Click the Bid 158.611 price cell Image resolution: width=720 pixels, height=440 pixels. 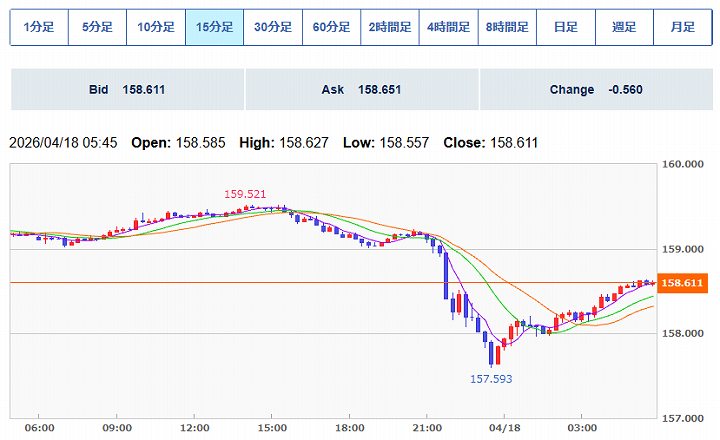(x=126, y=90)
